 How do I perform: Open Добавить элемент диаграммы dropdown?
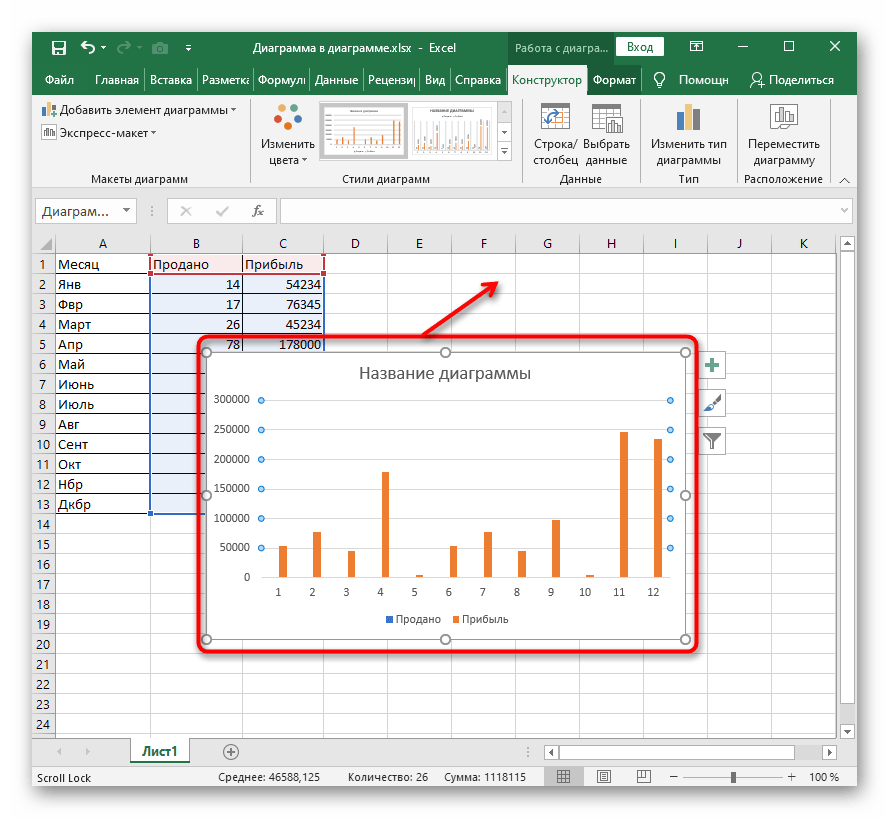click(x=139, y=110)
